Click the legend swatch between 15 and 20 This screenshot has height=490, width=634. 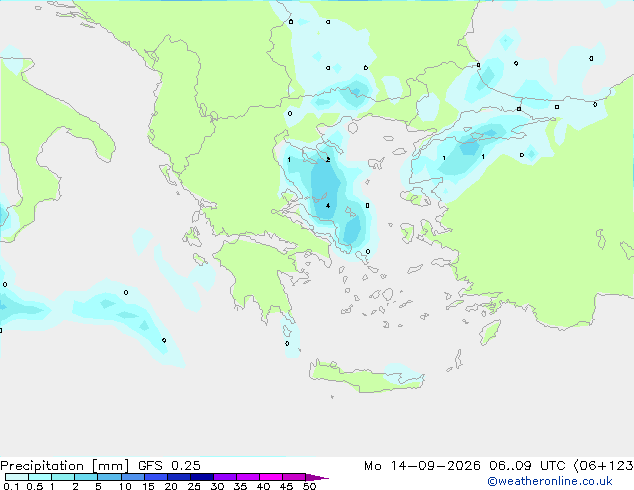(156, 477)
